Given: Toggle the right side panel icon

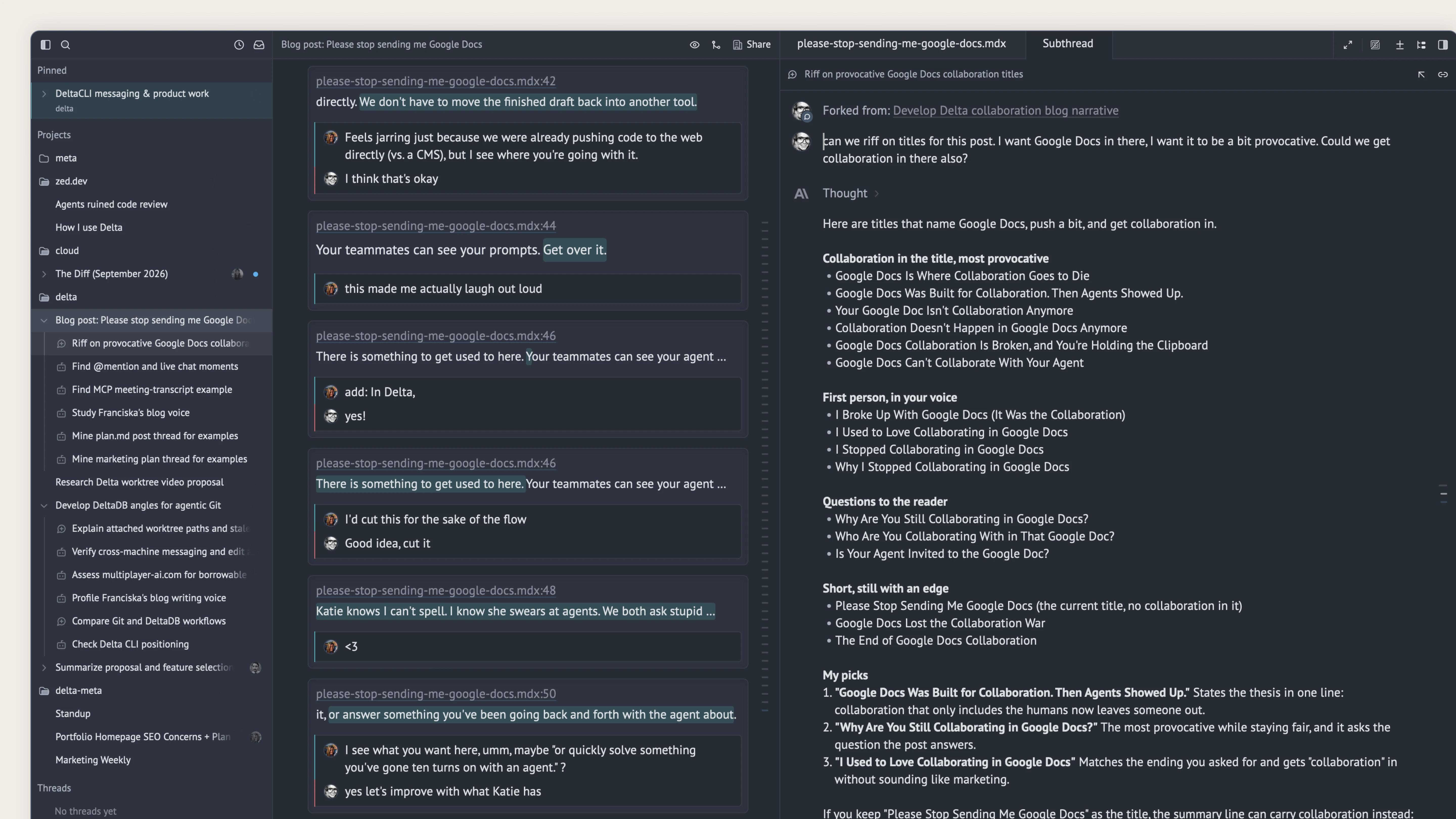Looking at the screenshot, I should click(1443, 45).
